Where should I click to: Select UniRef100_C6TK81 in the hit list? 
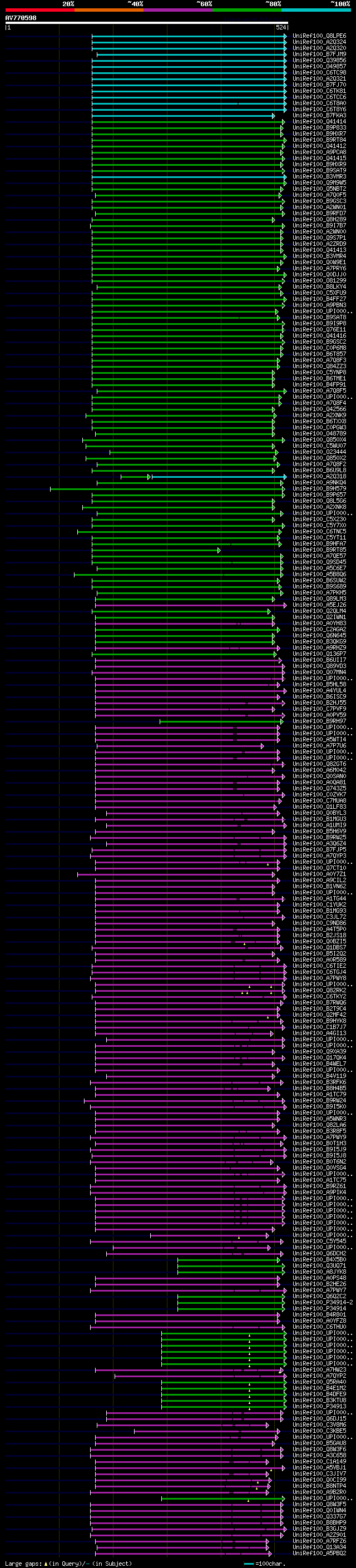(x=319, y=91)
